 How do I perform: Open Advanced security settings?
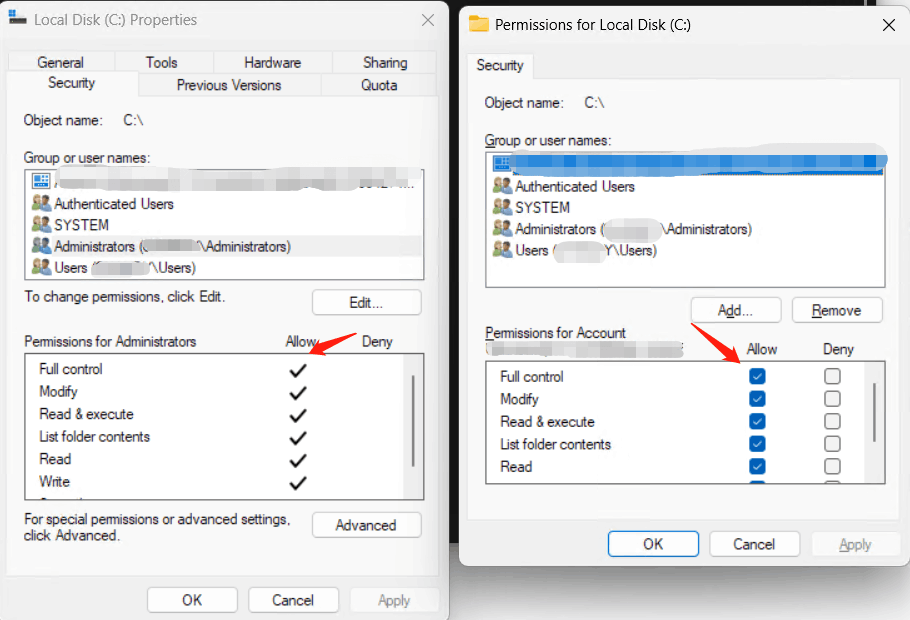pyautogui.click(x=366, y=525)
